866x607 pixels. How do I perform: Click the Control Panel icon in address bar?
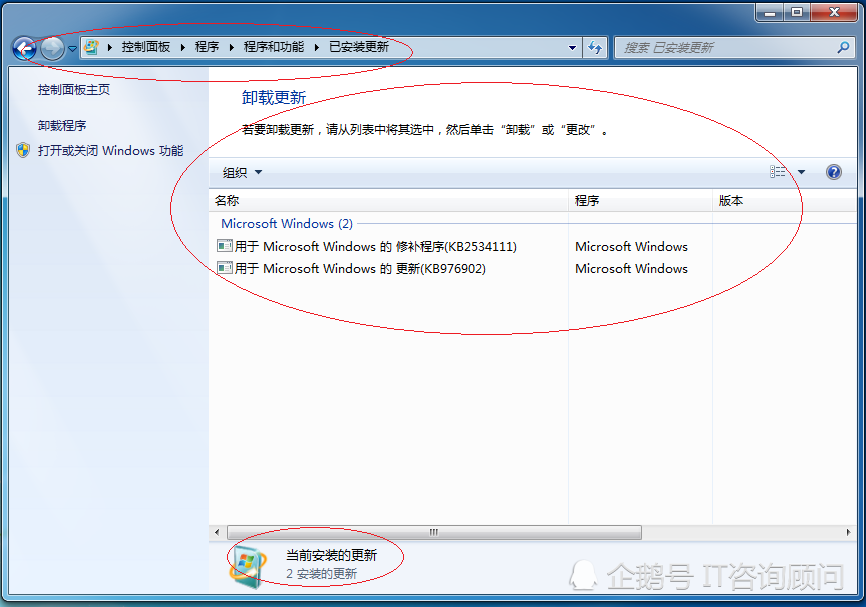(x=92, y=47)
